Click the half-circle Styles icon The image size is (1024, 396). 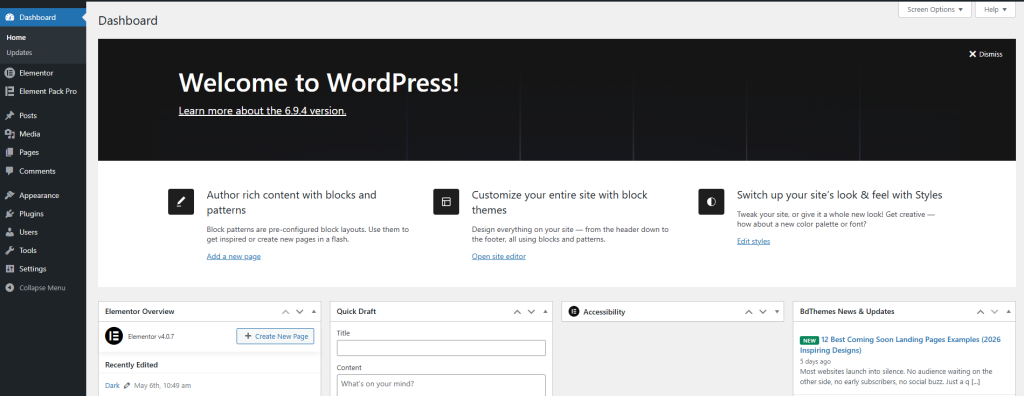(711, 202)
